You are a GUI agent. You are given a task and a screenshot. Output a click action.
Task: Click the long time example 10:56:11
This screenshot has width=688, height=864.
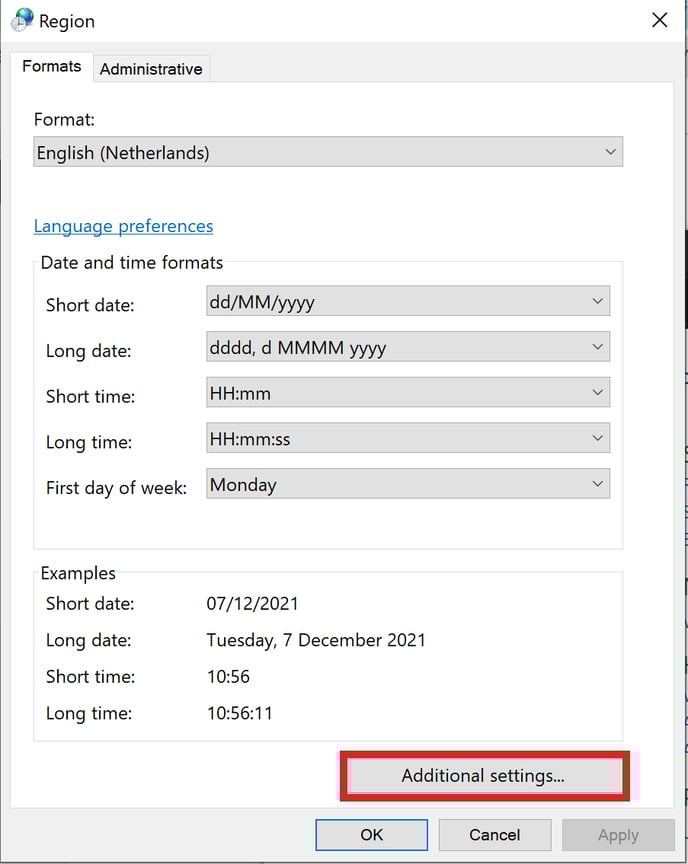(240, 713)
